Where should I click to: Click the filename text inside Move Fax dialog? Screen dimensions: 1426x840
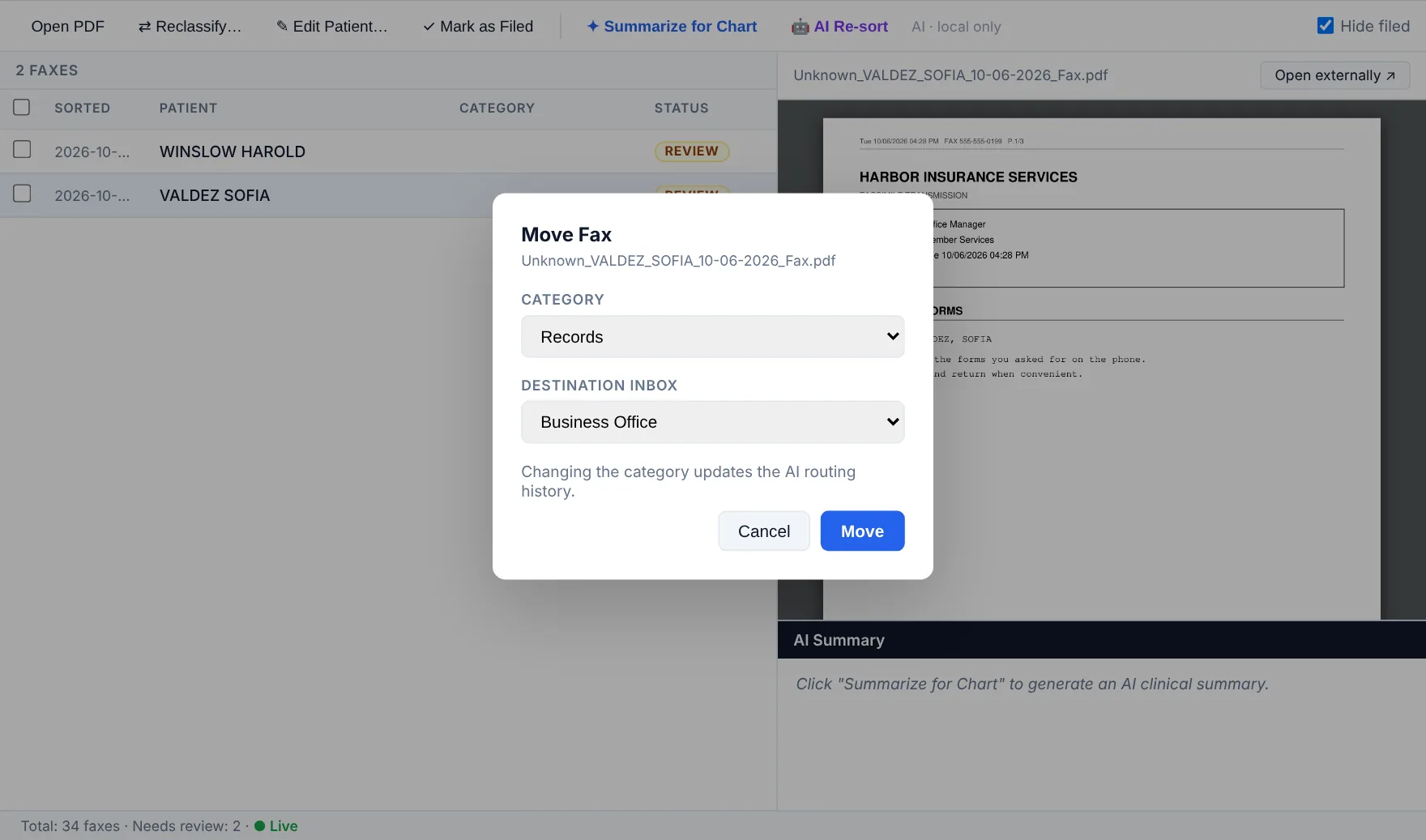[x=678, y=260]
